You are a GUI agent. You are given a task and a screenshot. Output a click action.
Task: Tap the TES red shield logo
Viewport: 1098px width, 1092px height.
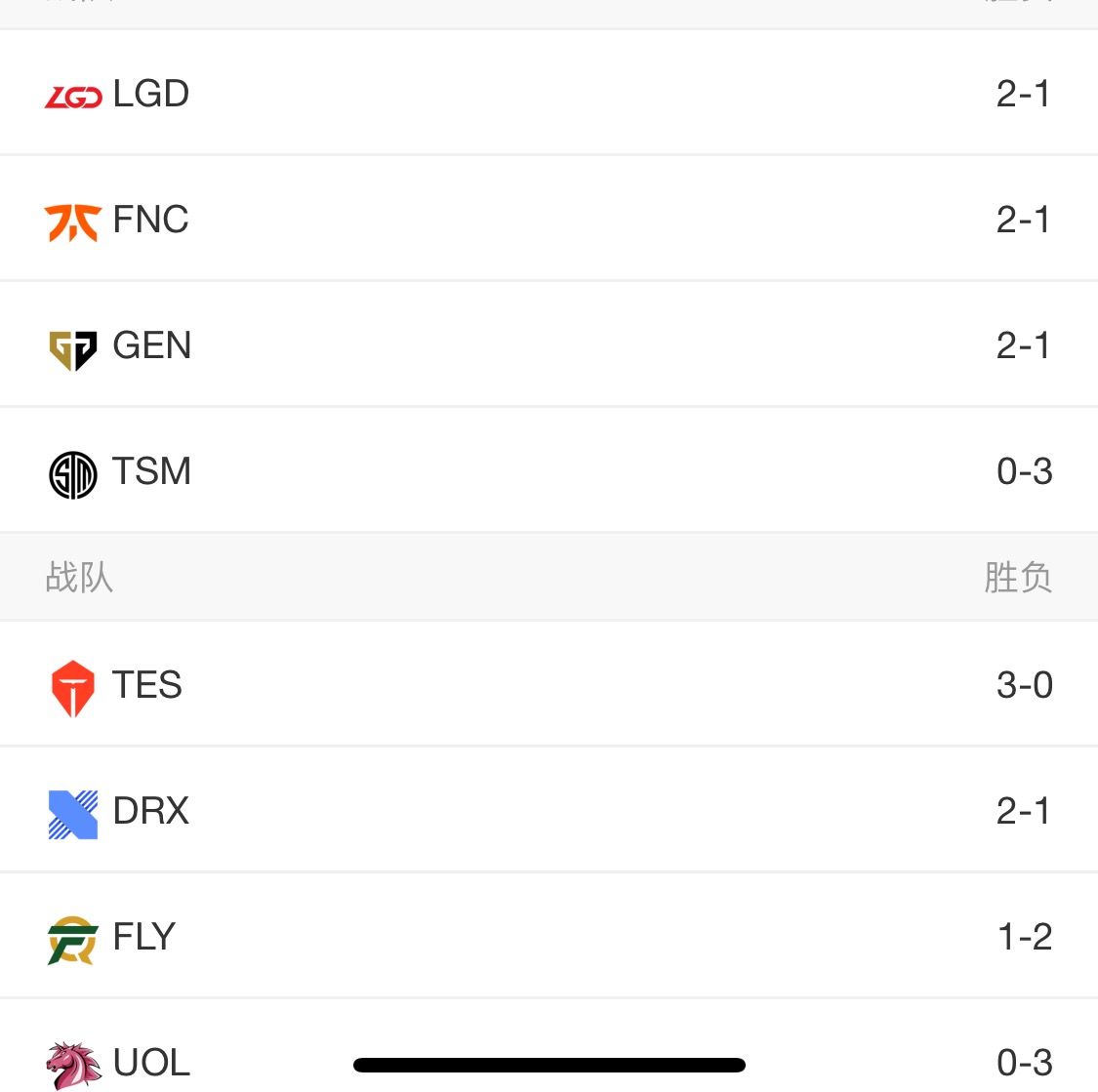tap(73, 689)
